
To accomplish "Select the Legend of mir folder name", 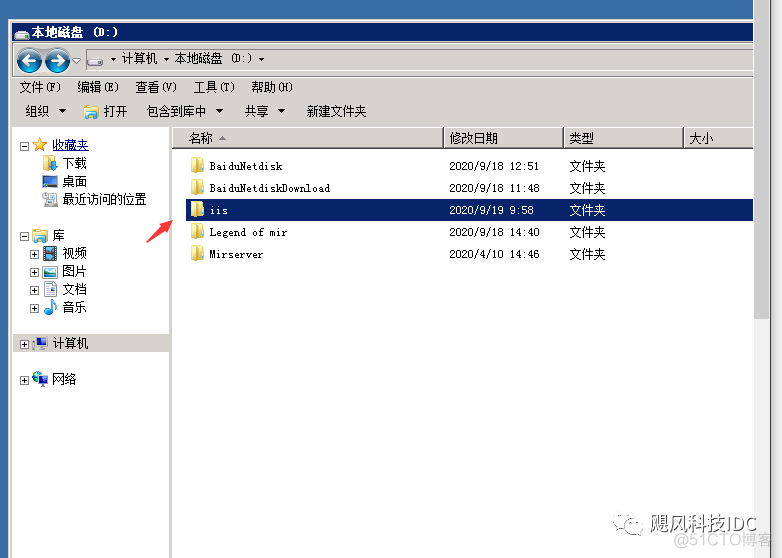I will coord(248,232).
